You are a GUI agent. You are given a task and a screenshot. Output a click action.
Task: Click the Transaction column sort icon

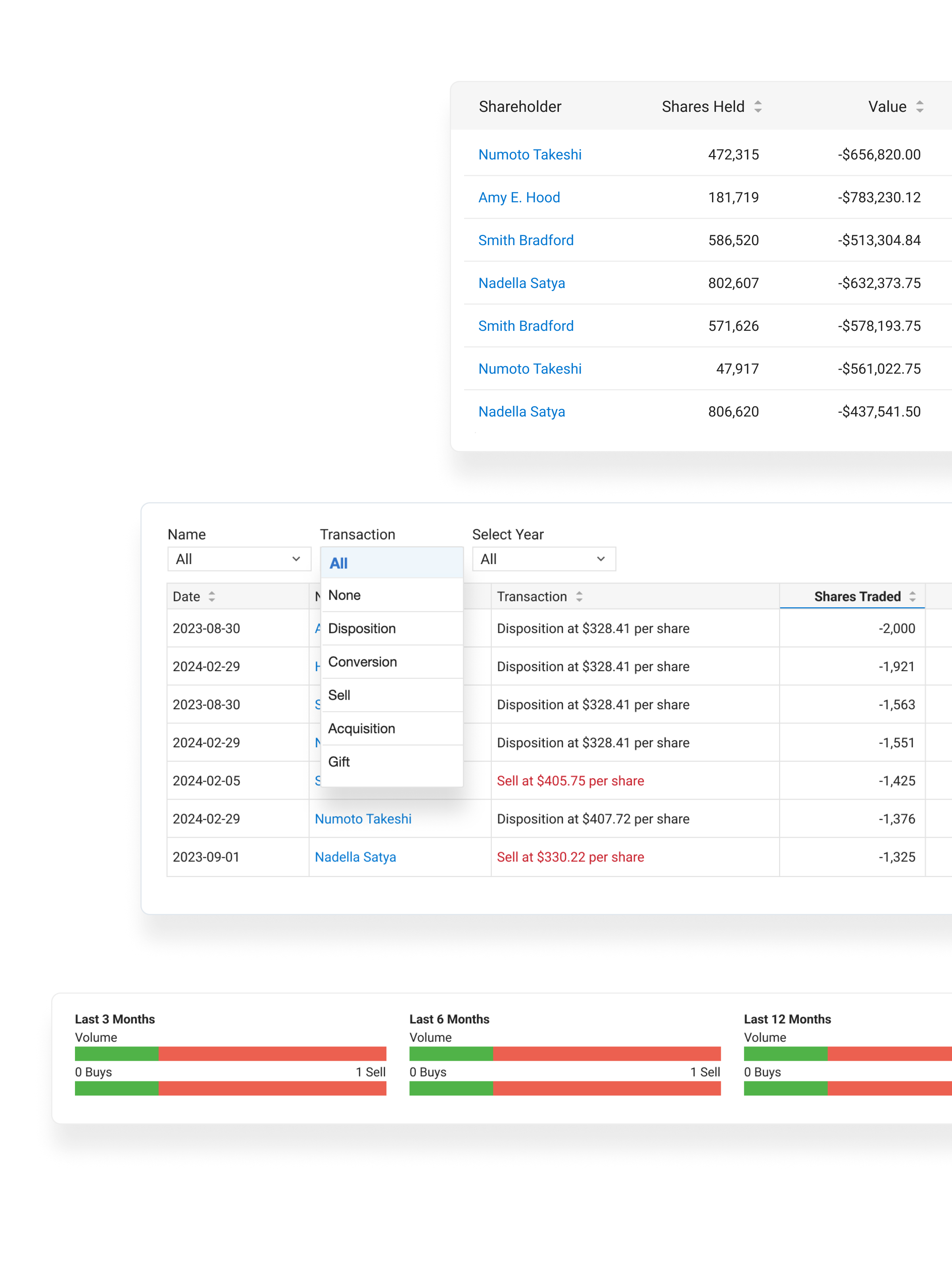click(579, 597)
